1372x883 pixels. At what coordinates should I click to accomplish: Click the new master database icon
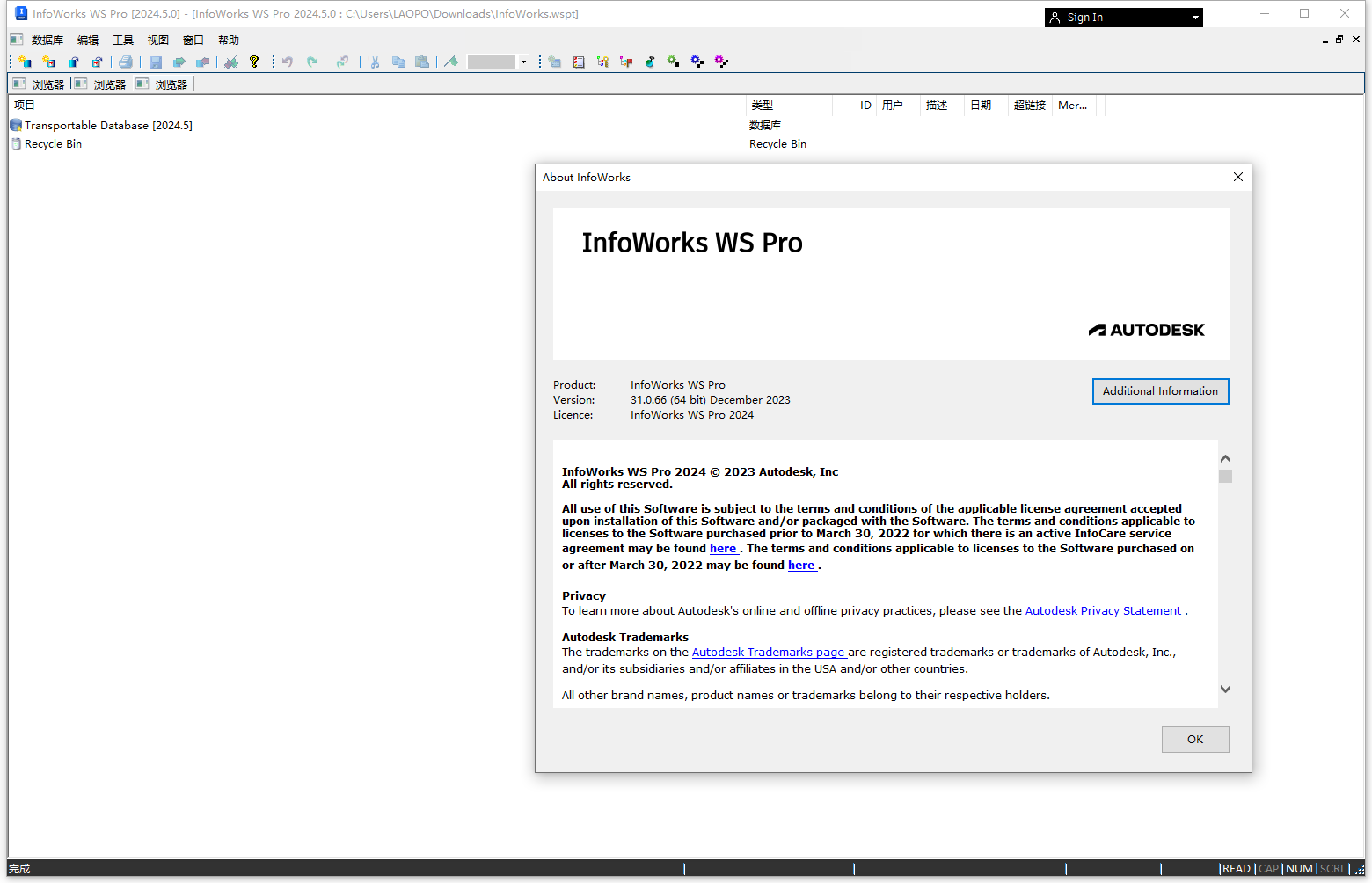(x=26, y=62)
